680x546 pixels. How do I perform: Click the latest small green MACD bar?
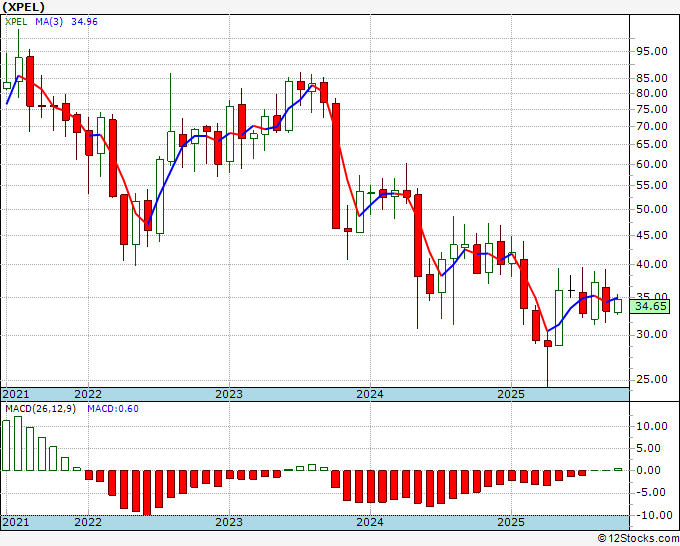tap(618, 469)
